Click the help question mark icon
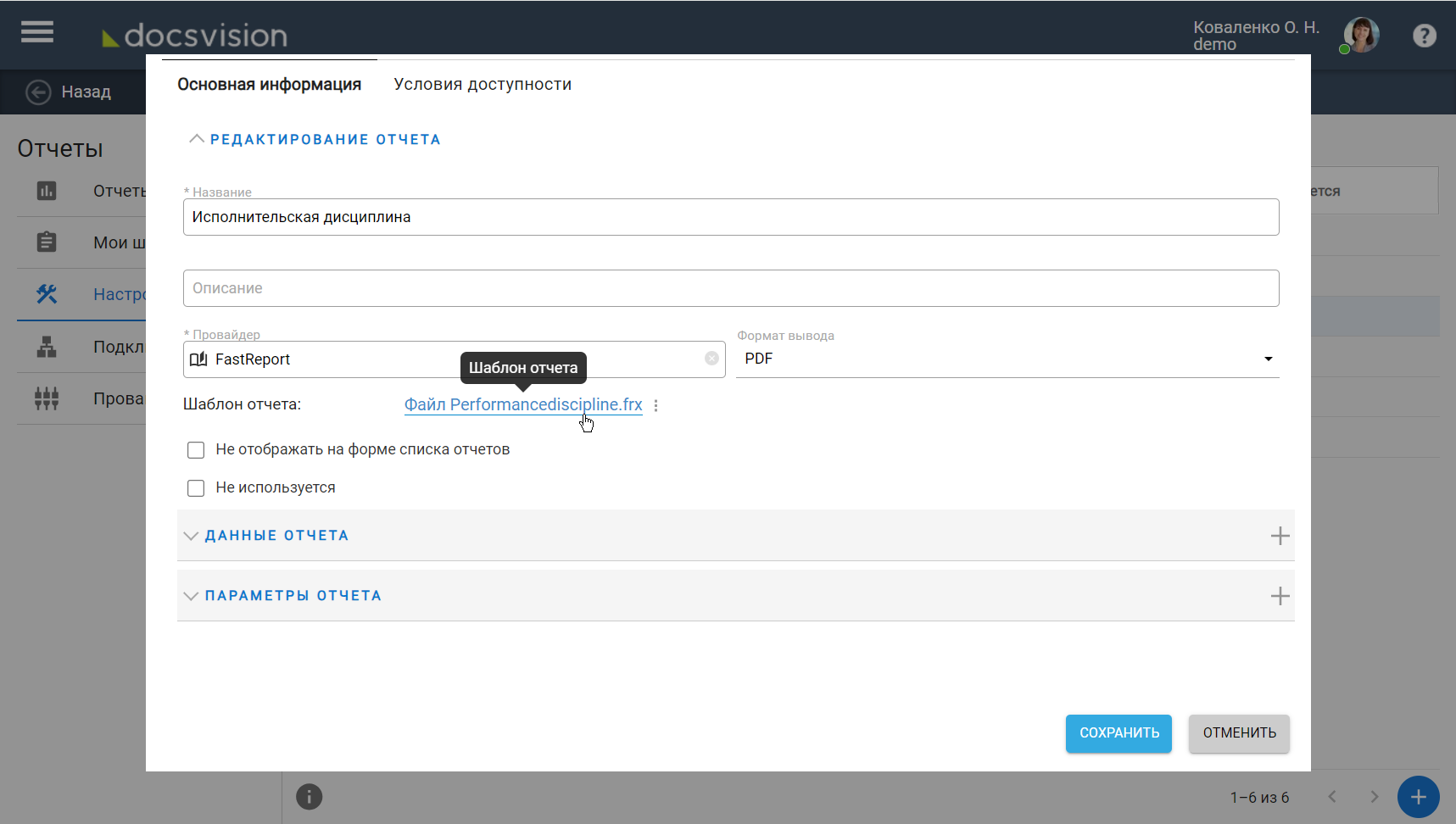Image resolution: width=1456 pixels, height=824 pixels. [1424, 36]
